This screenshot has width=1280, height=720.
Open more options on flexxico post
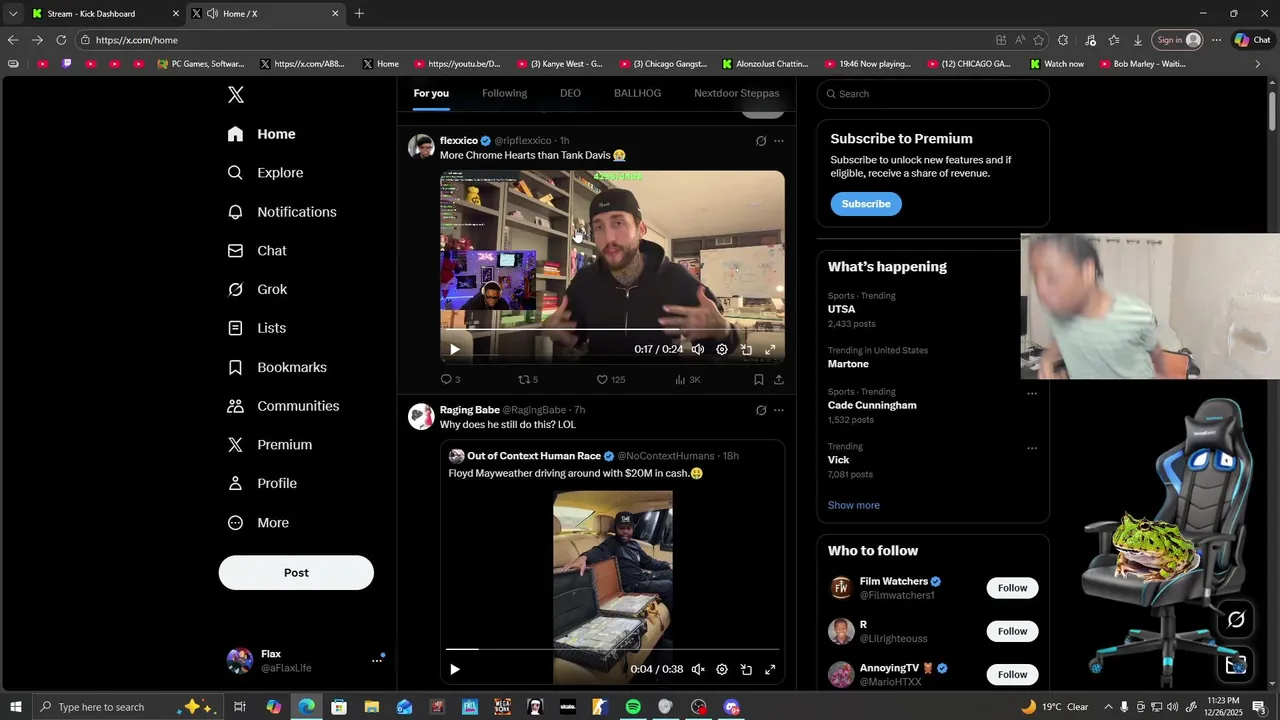click(x=779, y=141)
